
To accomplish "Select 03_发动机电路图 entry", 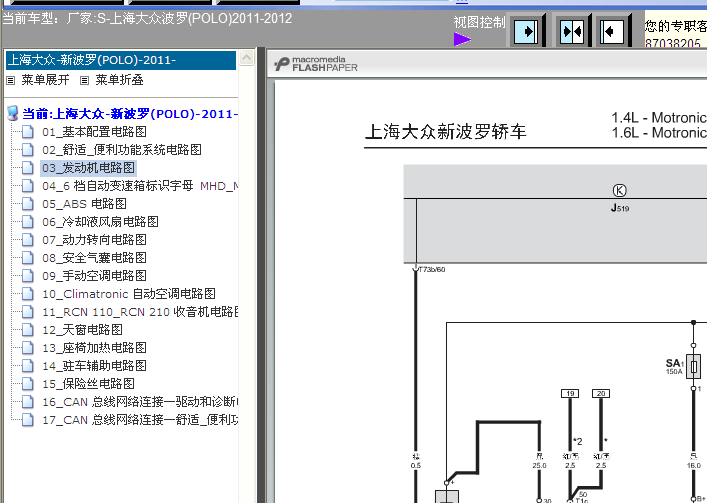I will (x=88, y=168).
